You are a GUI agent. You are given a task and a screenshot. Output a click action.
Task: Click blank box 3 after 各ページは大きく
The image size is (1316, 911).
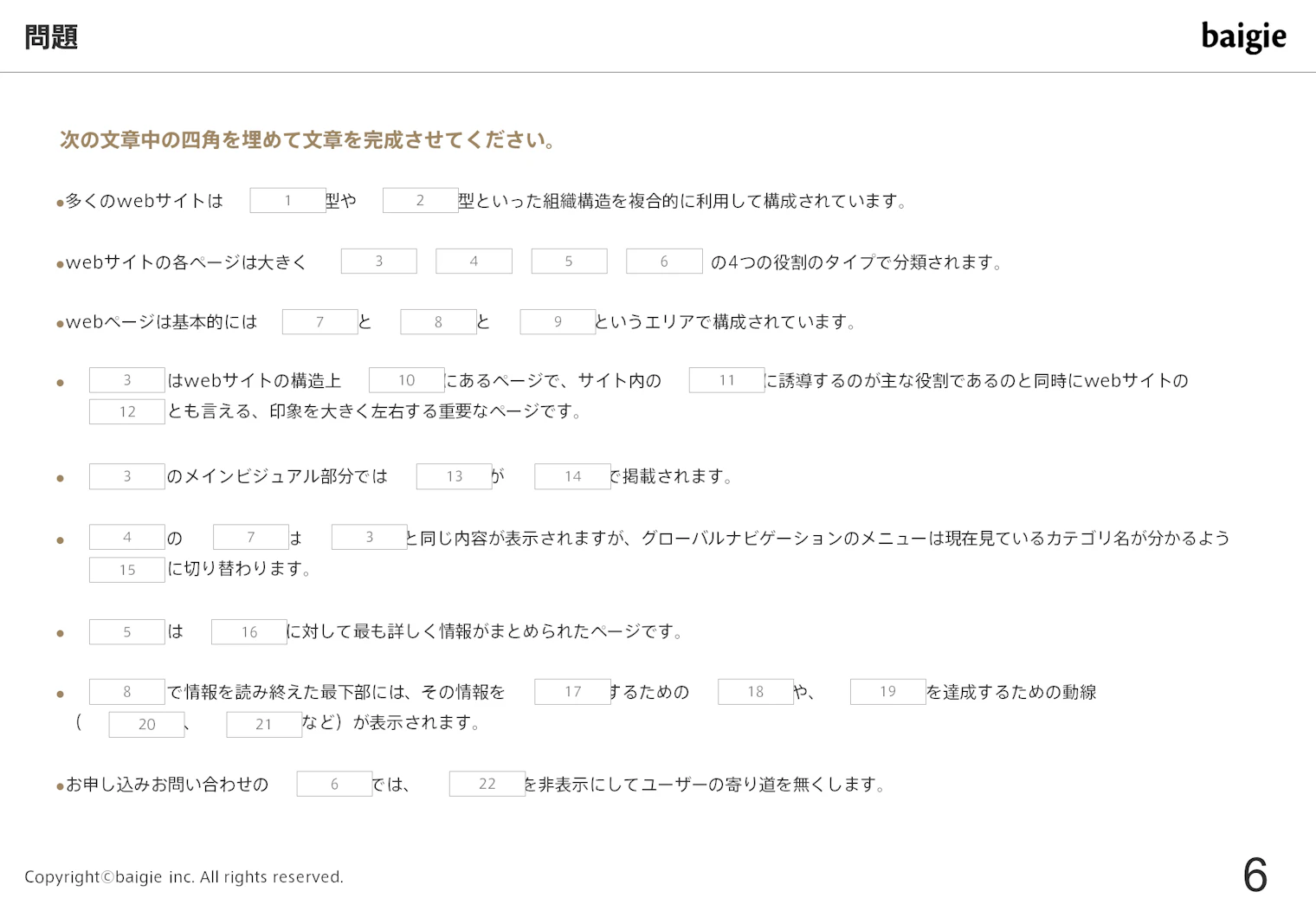point(378,262)
